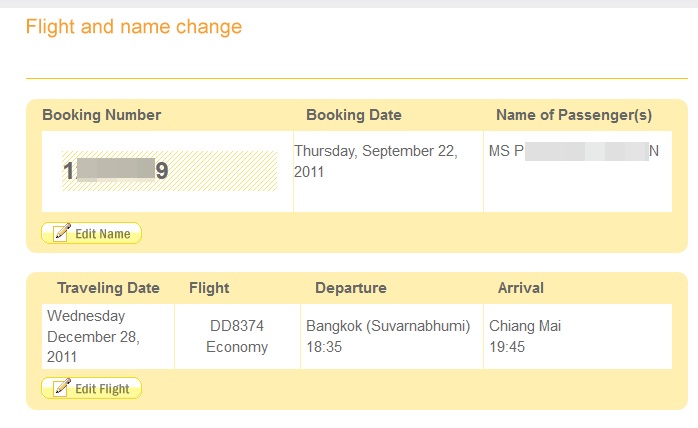This screenshot has height=428, width=698.
Task: Click the Economy class text
Action: 237,347
